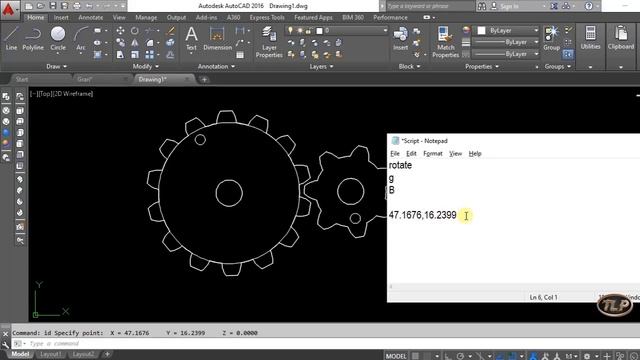Toggle polar tracking in status bar
Screen dimensions: 640x360
(460, 356)
